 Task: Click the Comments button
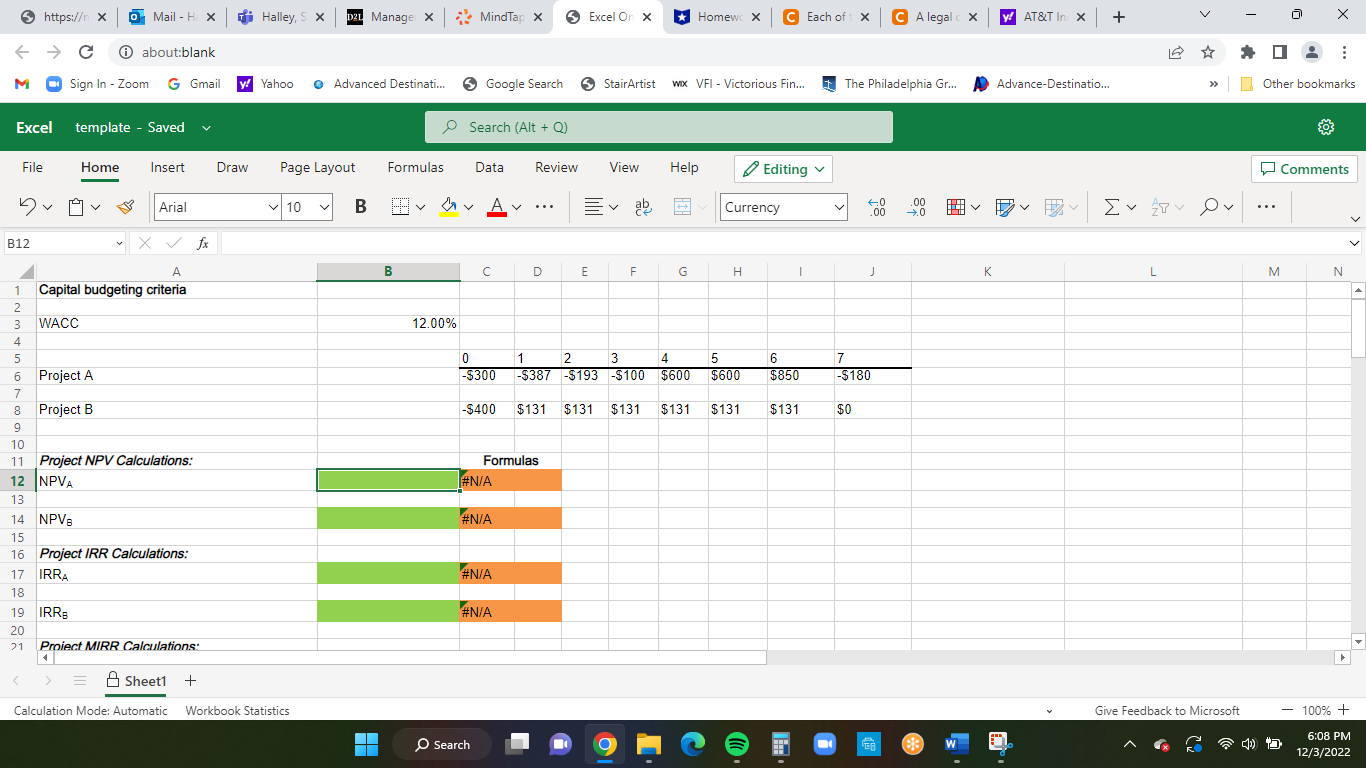(1304, 168)
